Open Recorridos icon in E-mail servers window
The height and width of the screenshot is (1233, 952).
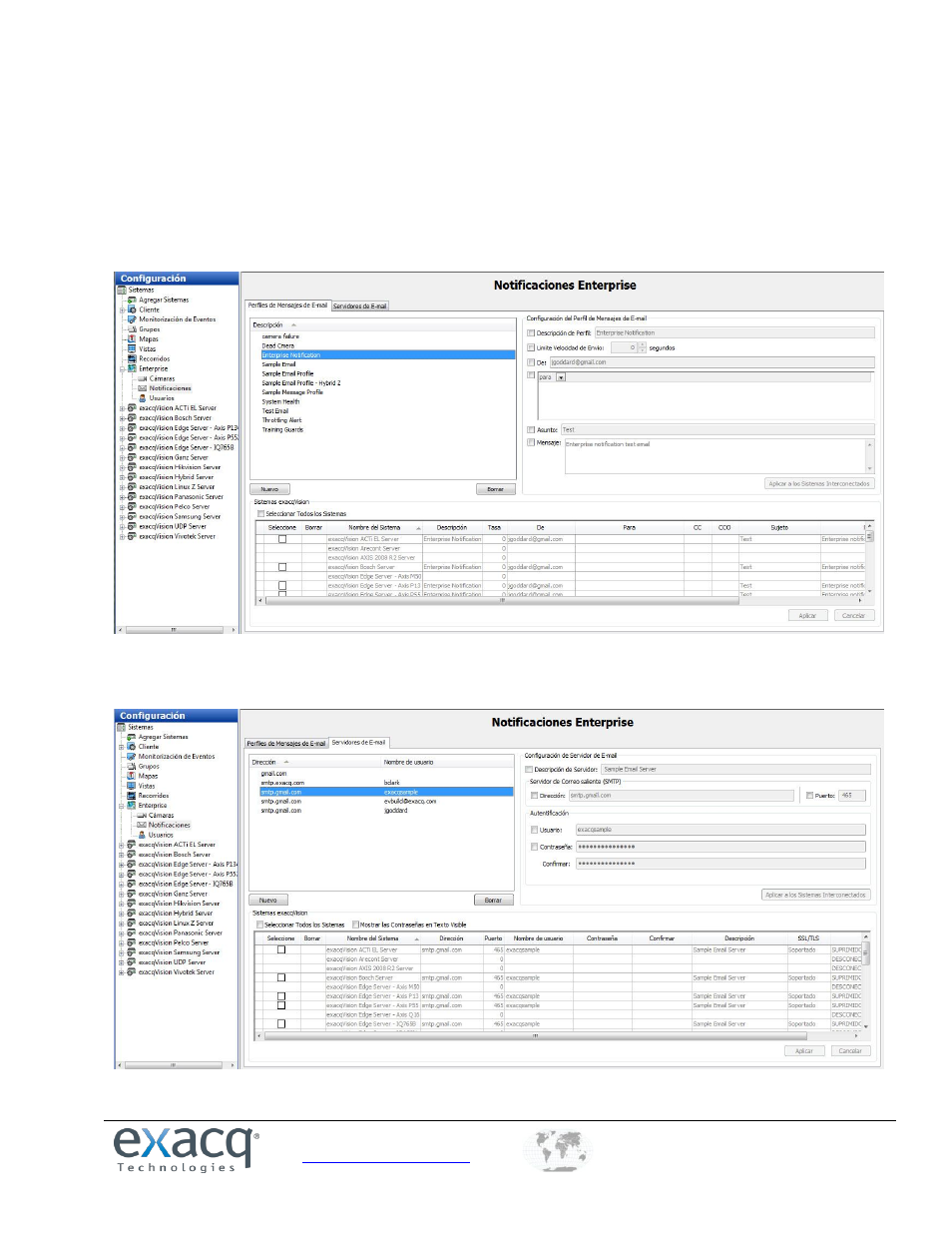click(131, 796)
